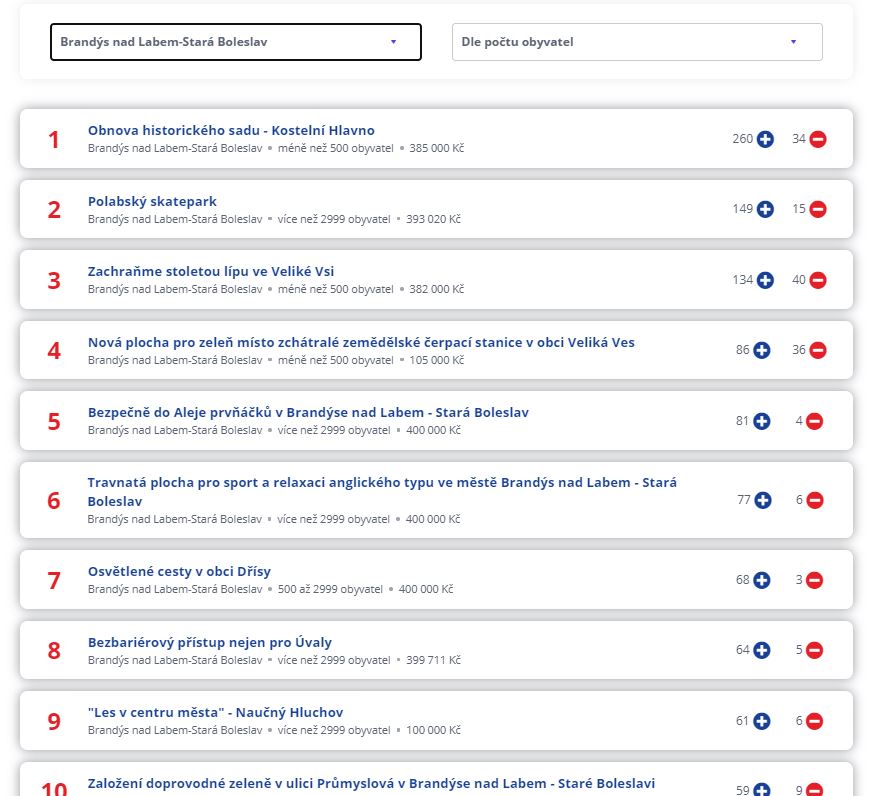Click the 399 711 Kč amount
The image size is (875, 796).
tap(433, 660)
